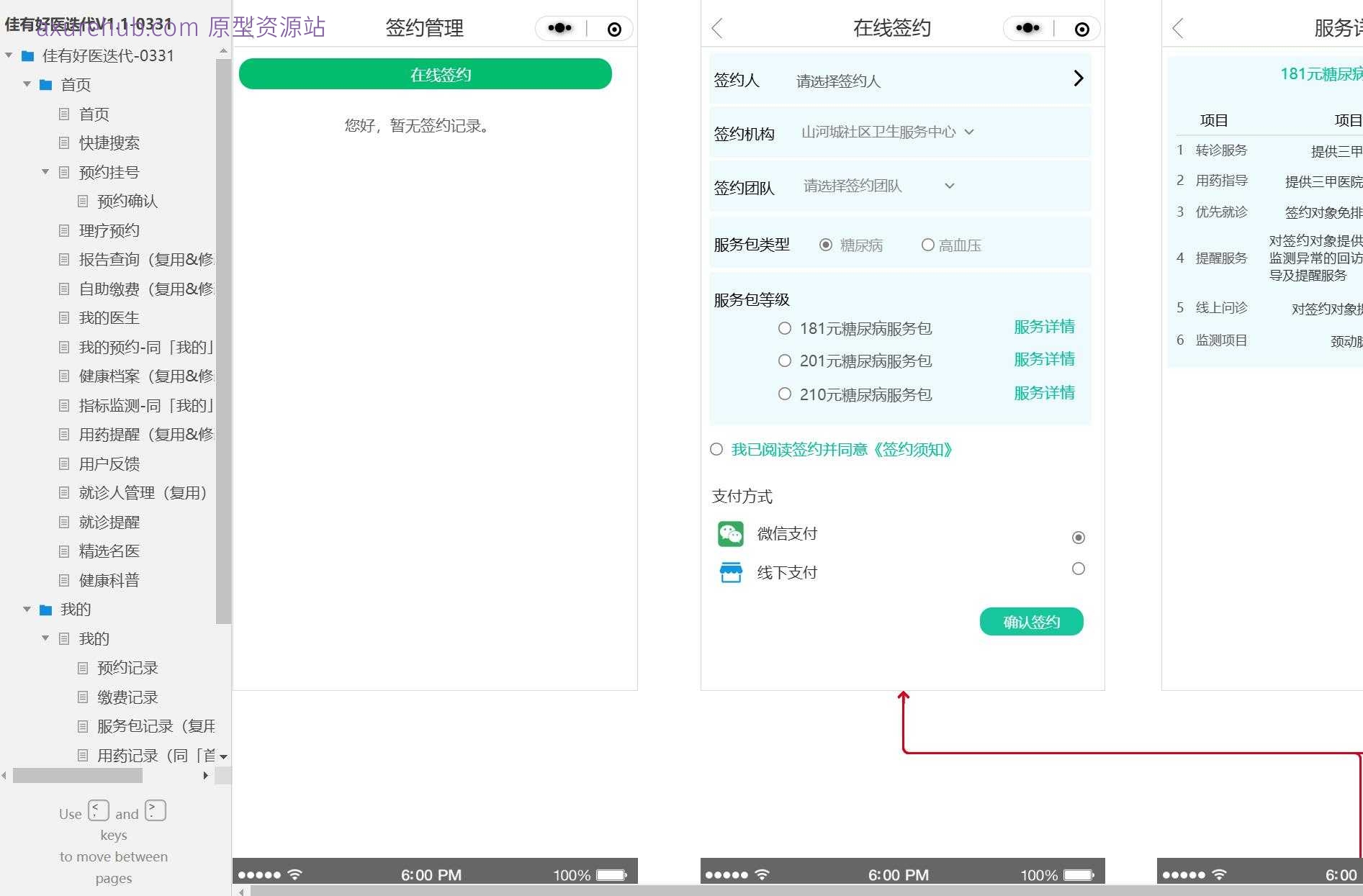The height and width of the screenshot is (896, 1363).
Task: Collapse the 预约挂号 tree node
Action: 45,171
